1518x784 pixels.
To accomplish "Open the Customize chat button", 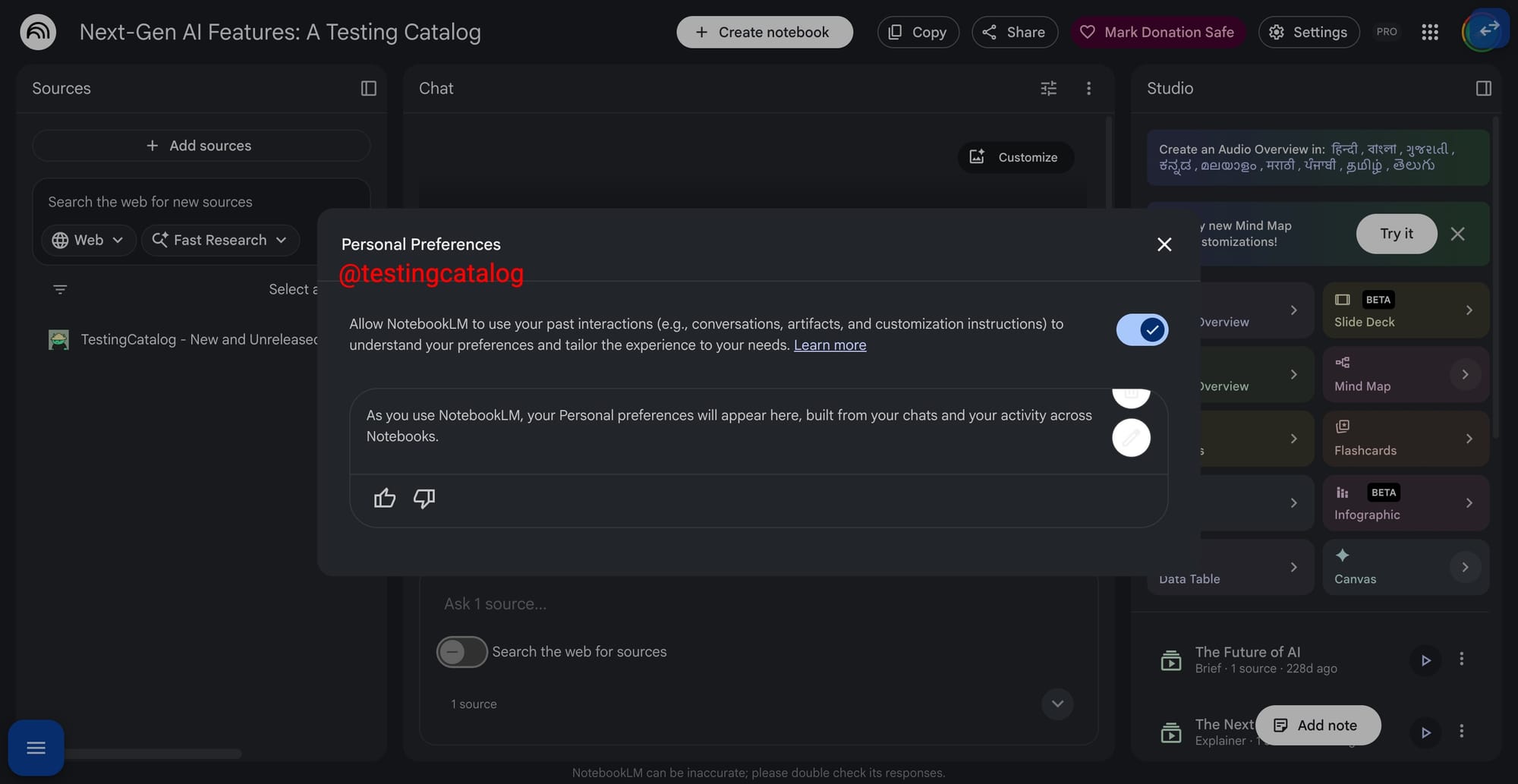I will pos(1016,157).
